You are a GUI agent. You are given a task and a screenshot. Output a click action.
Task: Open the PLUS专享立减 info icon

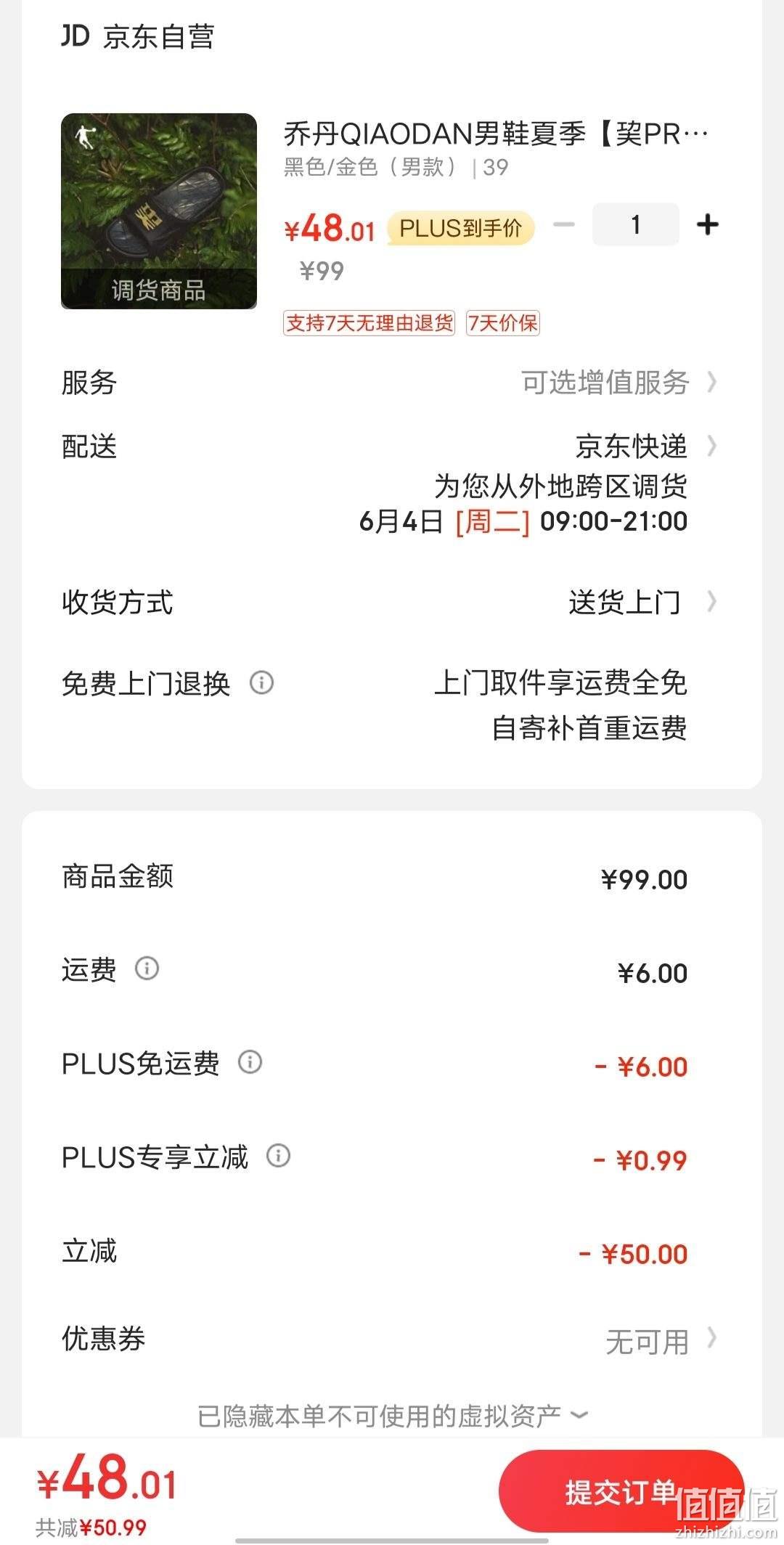(x=278, y=1155)
